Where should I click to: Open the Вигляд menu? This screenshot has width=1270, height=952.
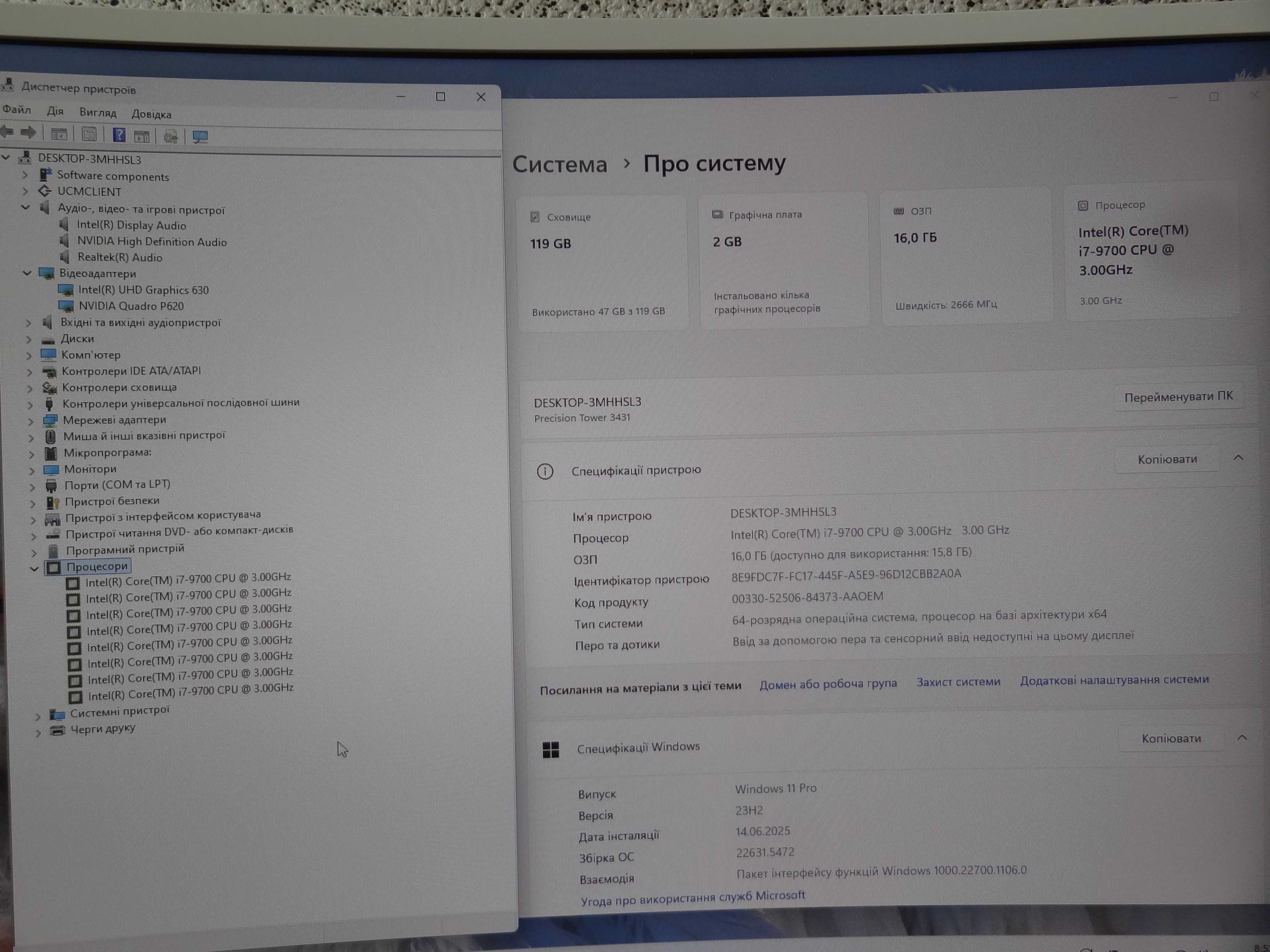[x=97, y=112]
